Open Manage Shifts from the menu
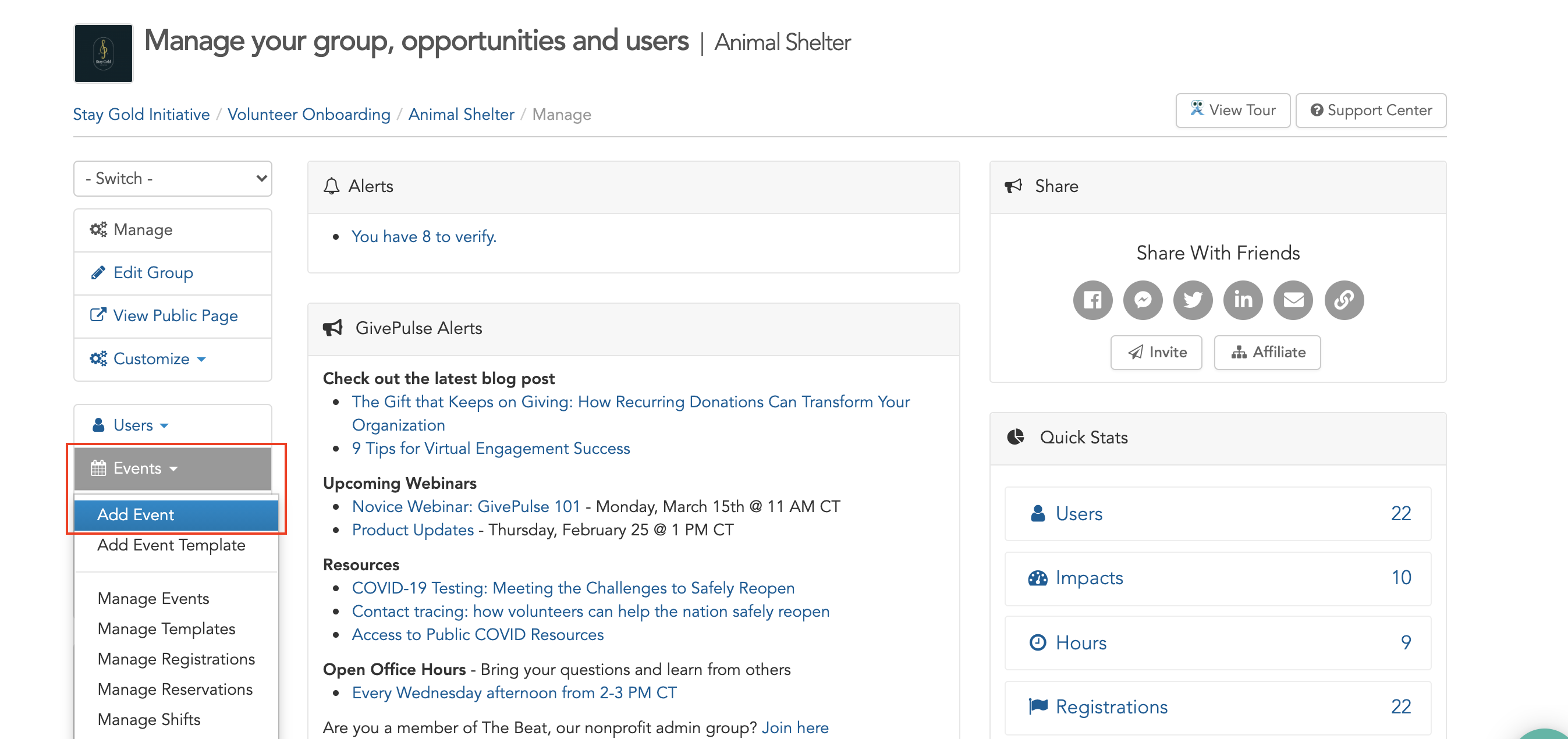The image size is (1568, 739). click(x=149, y=720)
